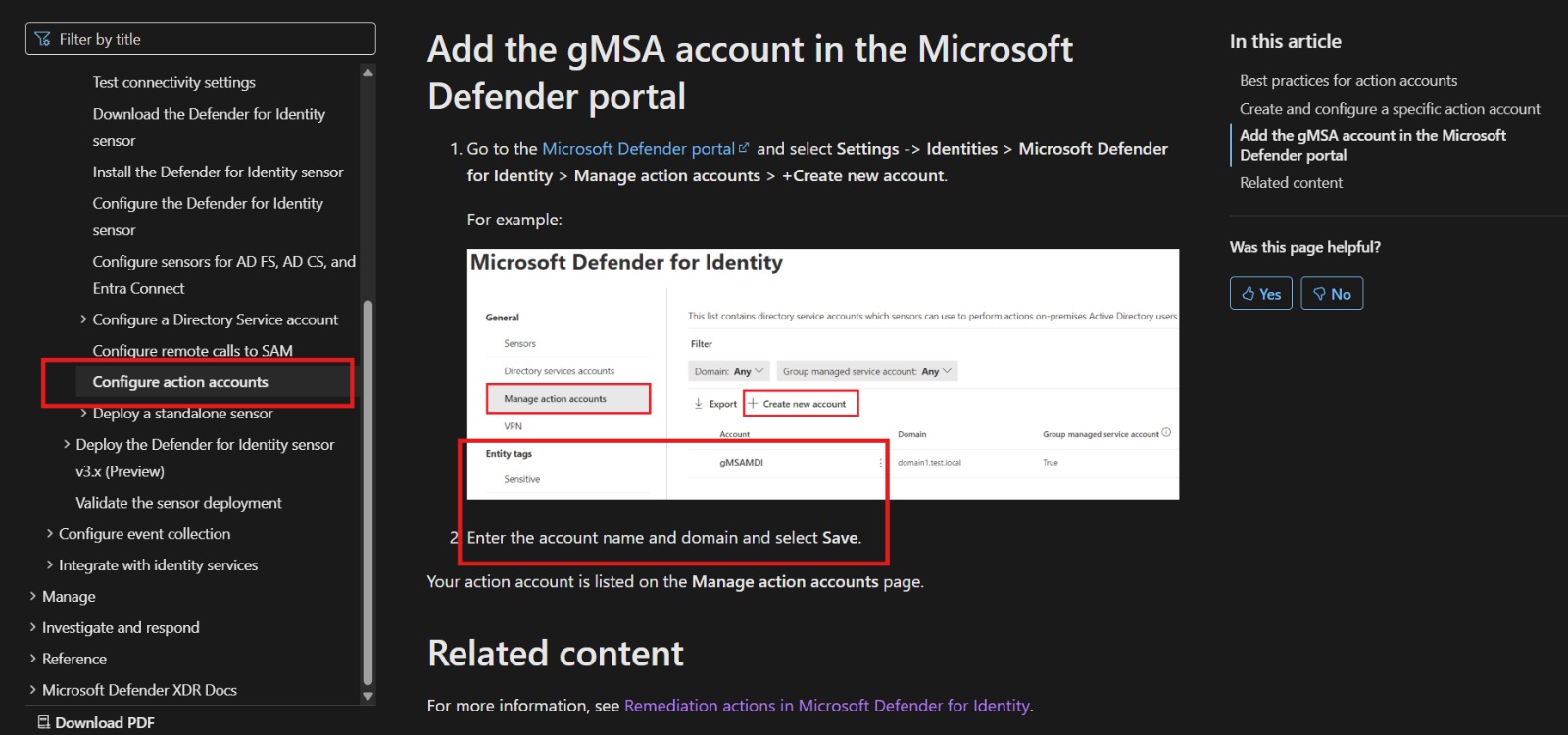
Task: Expand the Configure event collection section
Action: coord(50,534)
